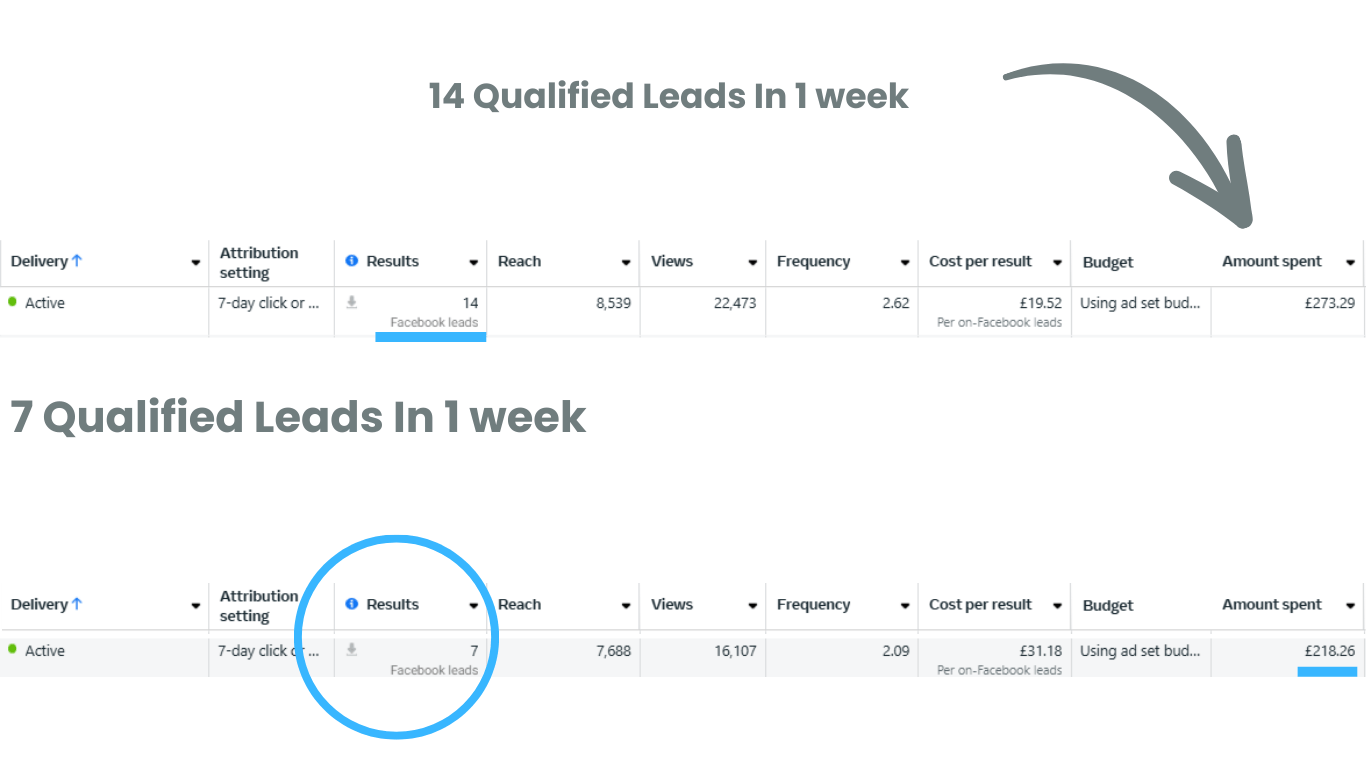Screen dimensions: 1366x768
Task: Click the sort arrow beside Delivery in bottom table
Action: click(x=77, y=604)
